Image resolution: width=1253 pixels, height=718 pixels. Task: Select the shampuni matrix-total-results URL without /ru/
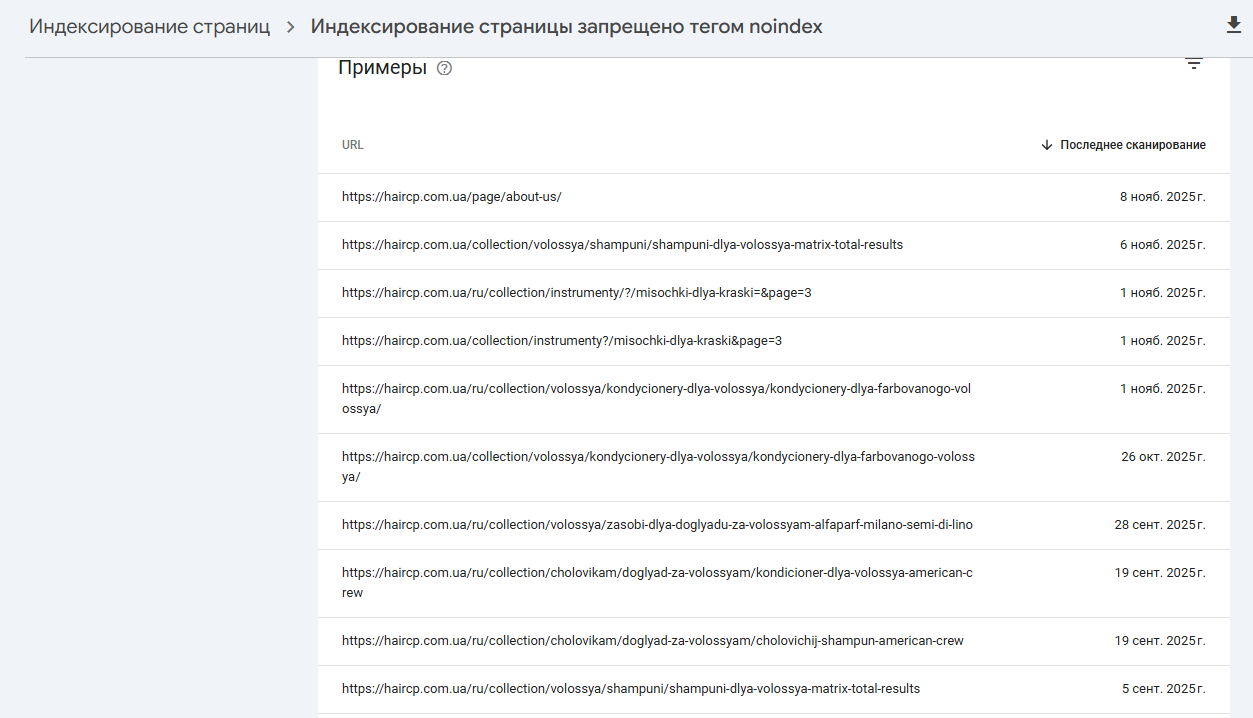click(622, 245)
